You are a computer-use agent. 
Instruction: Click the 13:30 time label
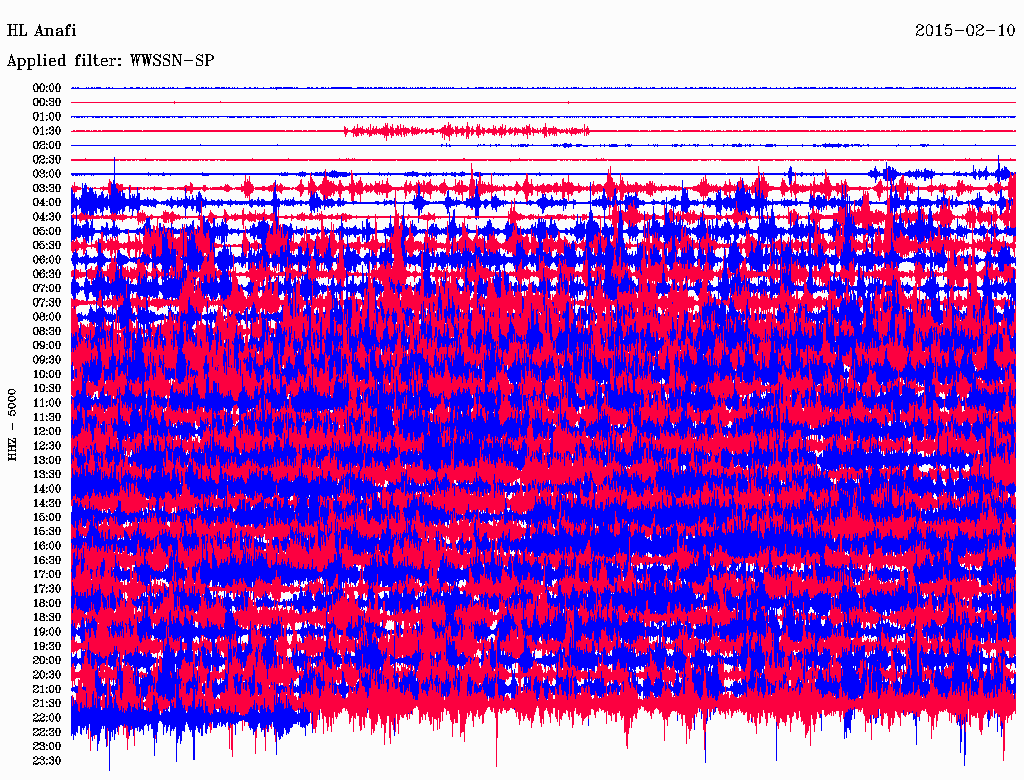coord(46,474)
